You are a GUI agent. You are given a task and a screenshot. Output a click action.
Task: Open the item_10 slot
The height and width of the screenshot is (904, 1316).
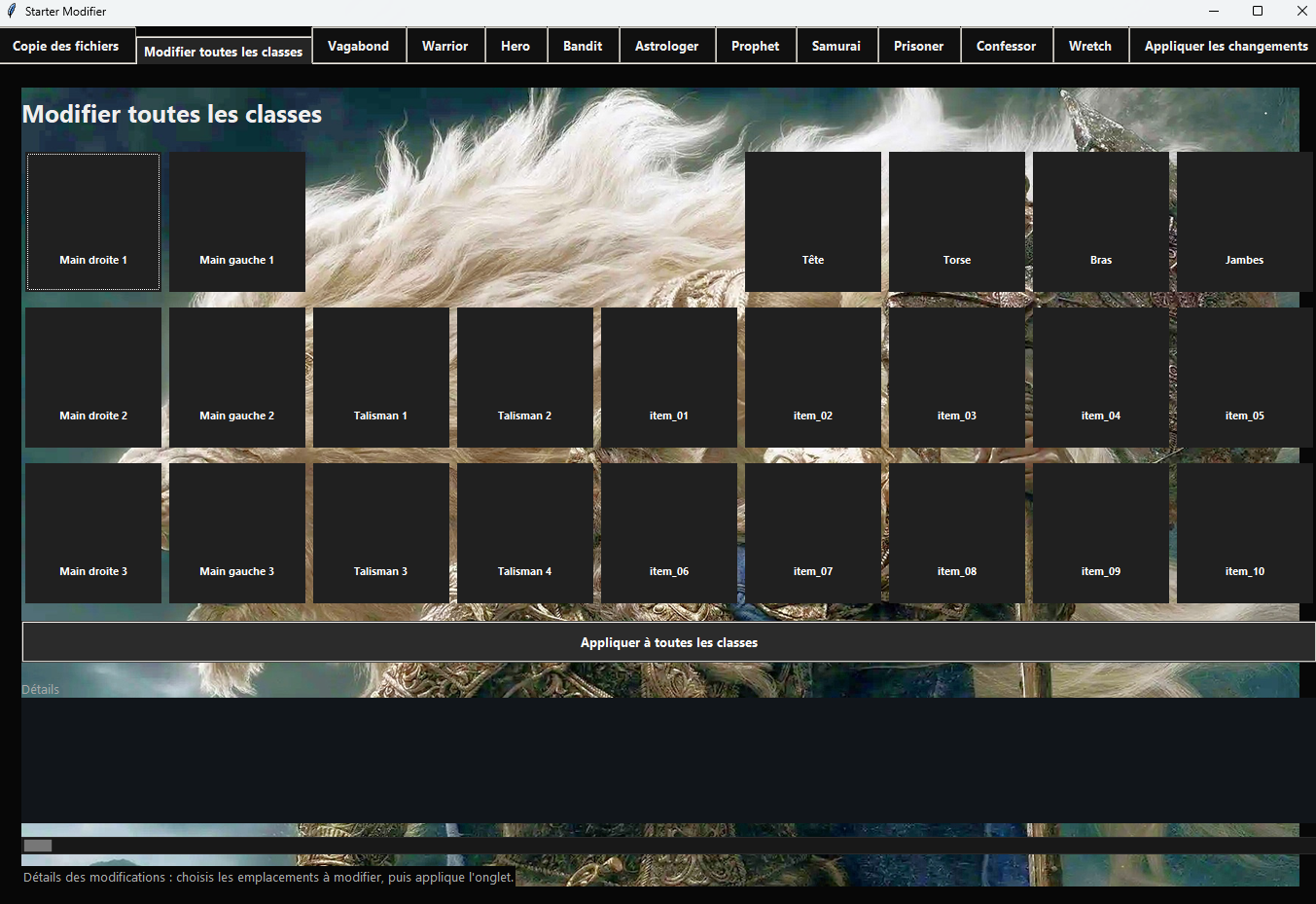[x=1245, y=533]
